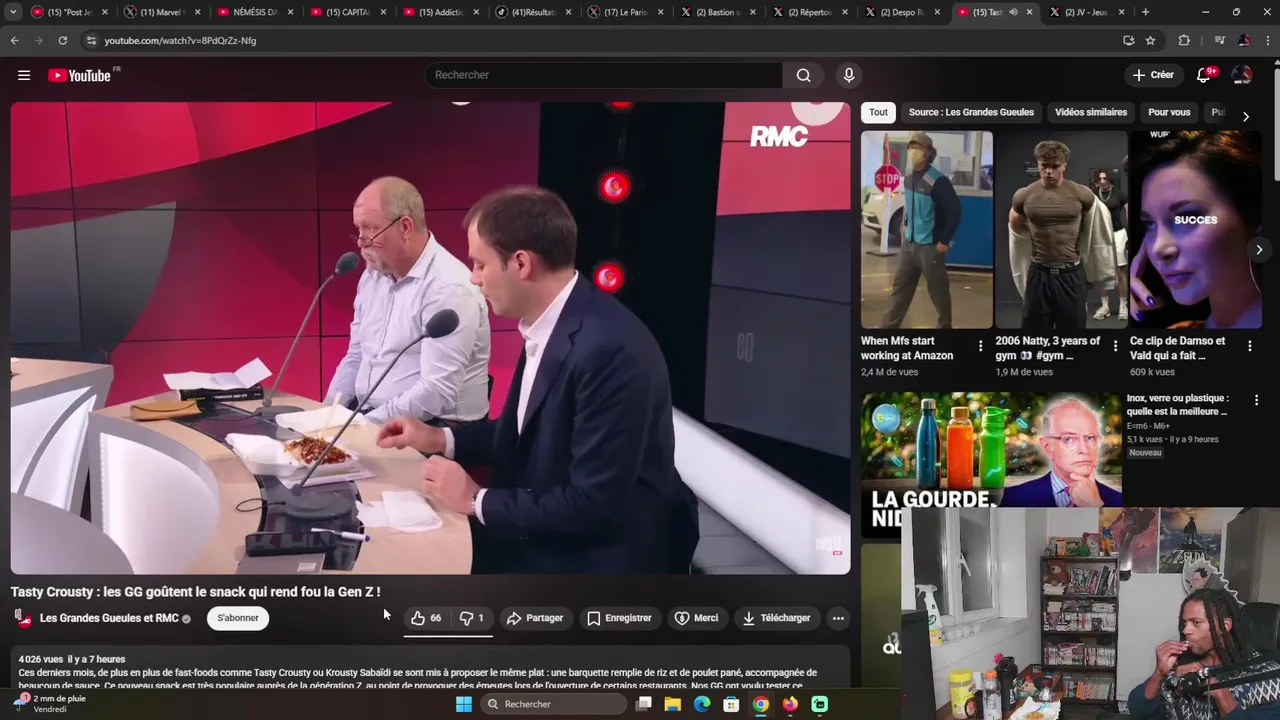Share the video with Partager
Image resolution: width=1280 pixels, height=720 pixels.
point(534,618)
